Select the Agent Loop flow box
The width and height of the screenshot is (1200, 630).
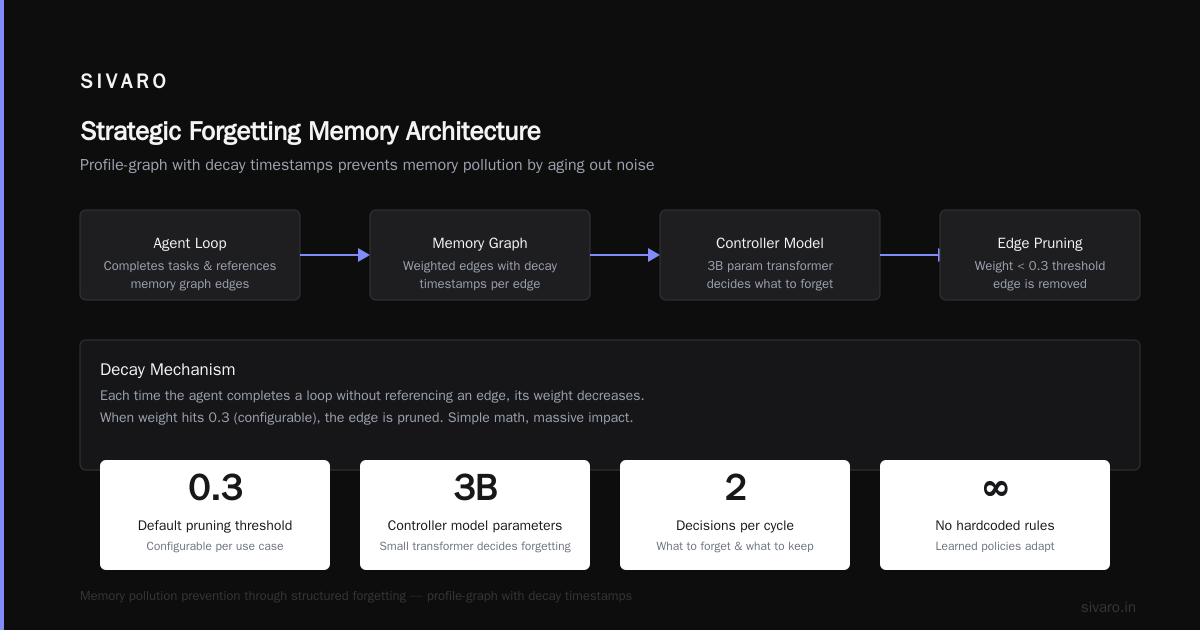(x=190, y=255)
